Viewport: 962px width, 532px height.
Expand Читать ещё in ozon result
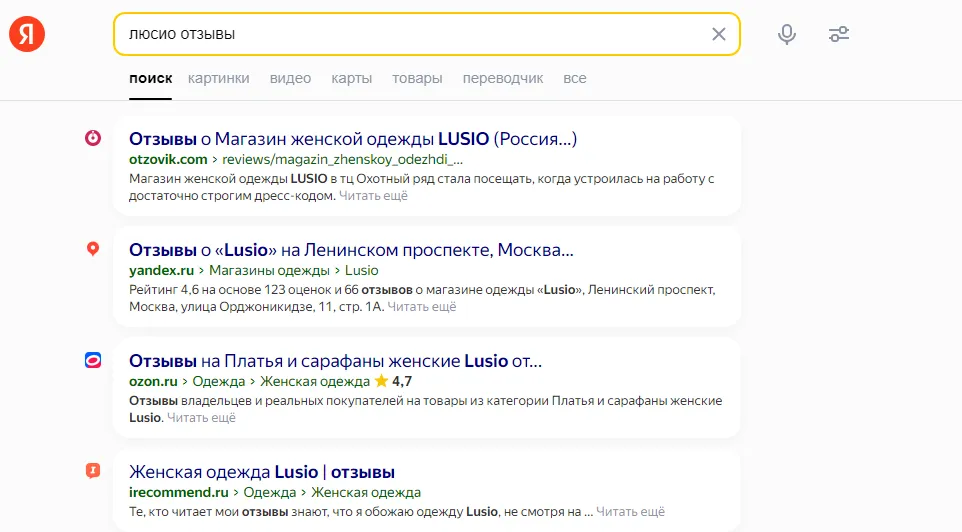pyautogui.click(x=201, y=418)
